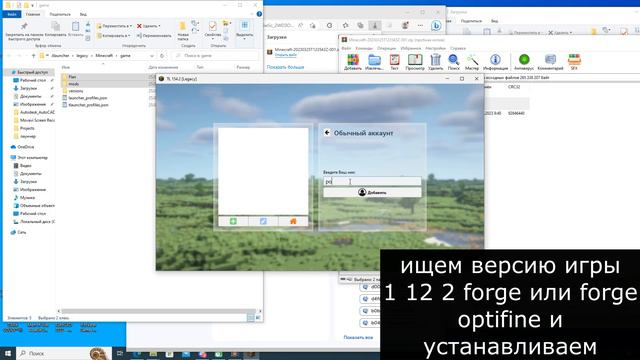Viewport: 640px width, 360px height.
Task: Click the Windows taskbar Поиск box
Action: click(63, 353)
